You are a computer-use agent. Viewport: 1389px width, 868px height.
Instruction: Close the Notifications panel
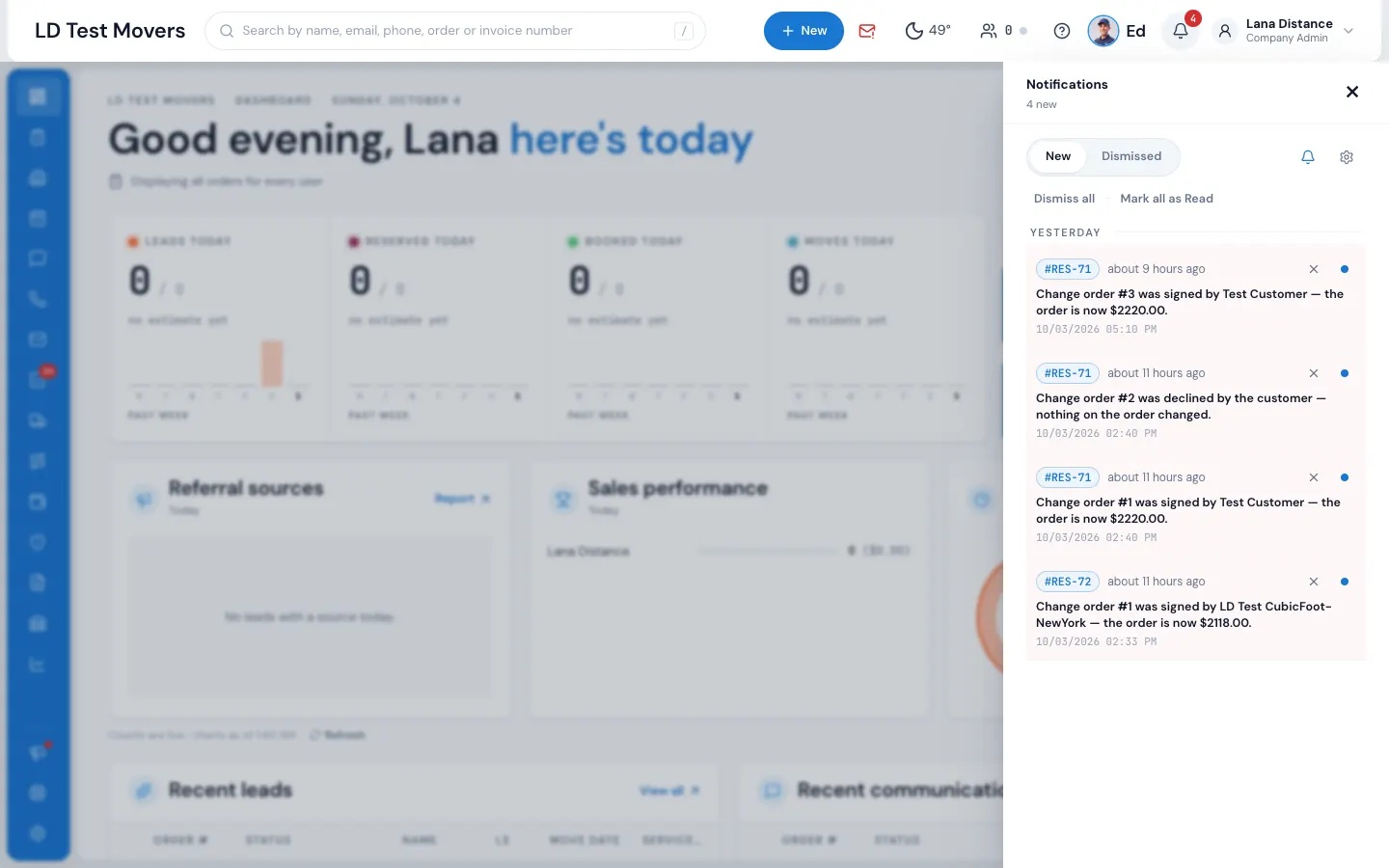pos(1352,92)
